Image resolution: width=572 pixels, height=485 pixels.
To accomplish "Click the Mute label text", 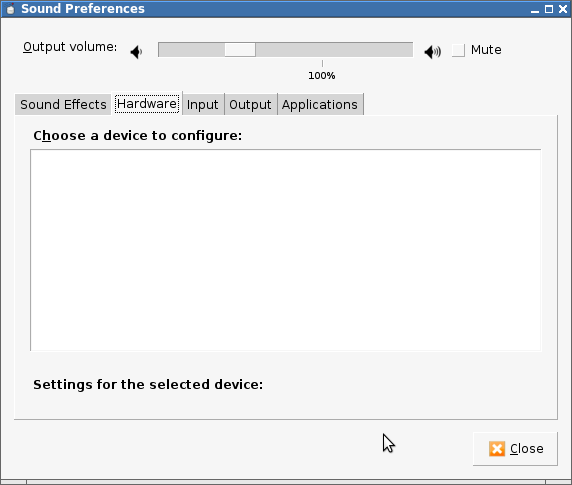I will coord(486,50).
